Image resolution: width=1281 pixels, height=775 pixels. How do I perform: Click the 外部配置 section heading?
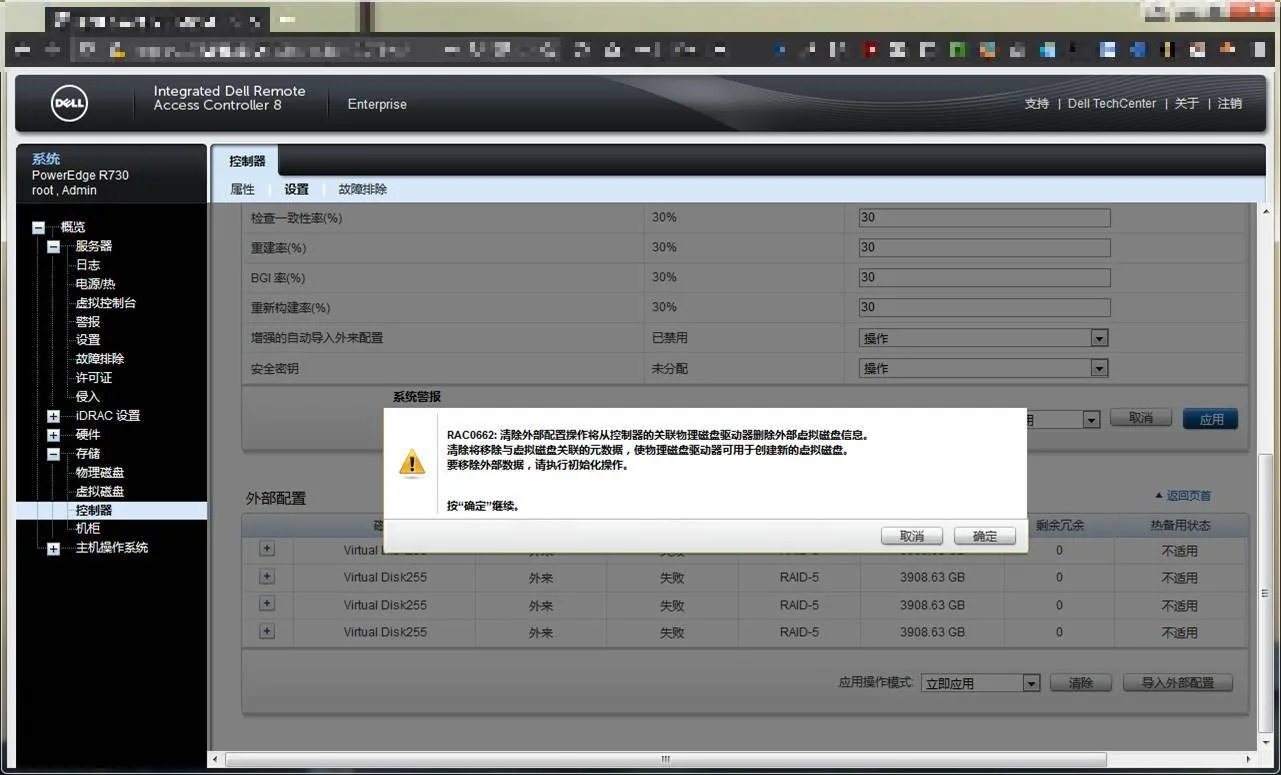[276, 498]
